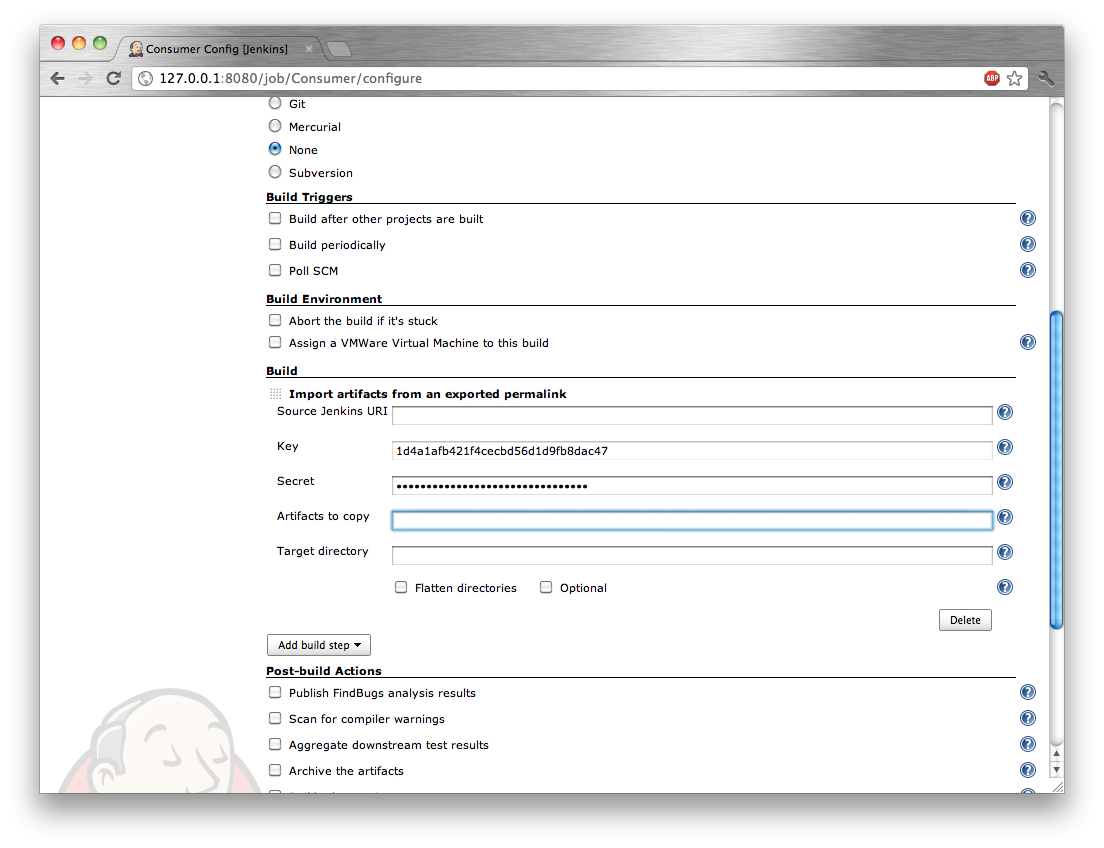Click the Source Jenkins URI input field
1104x848 pixels.
(692, 416)
